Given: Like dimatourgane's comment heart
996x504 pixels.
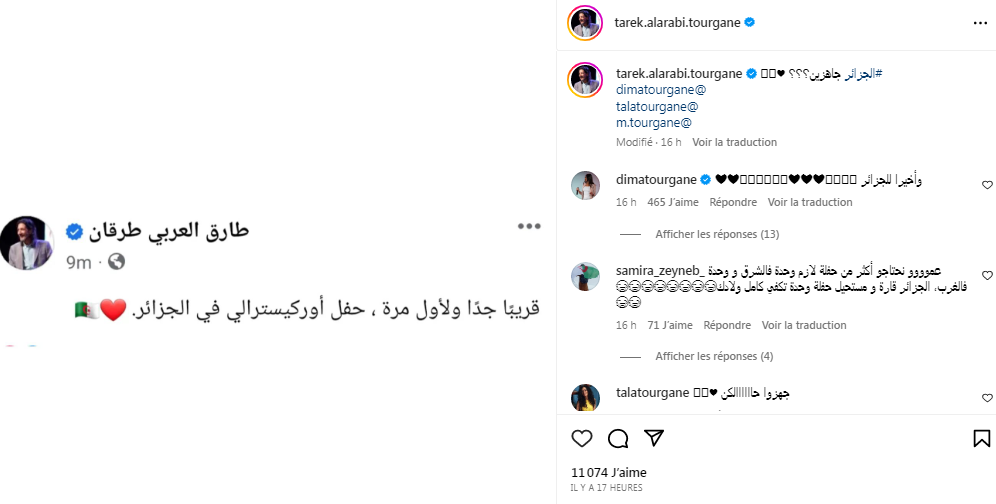Looking at the screenshot, I should [987, 185].
